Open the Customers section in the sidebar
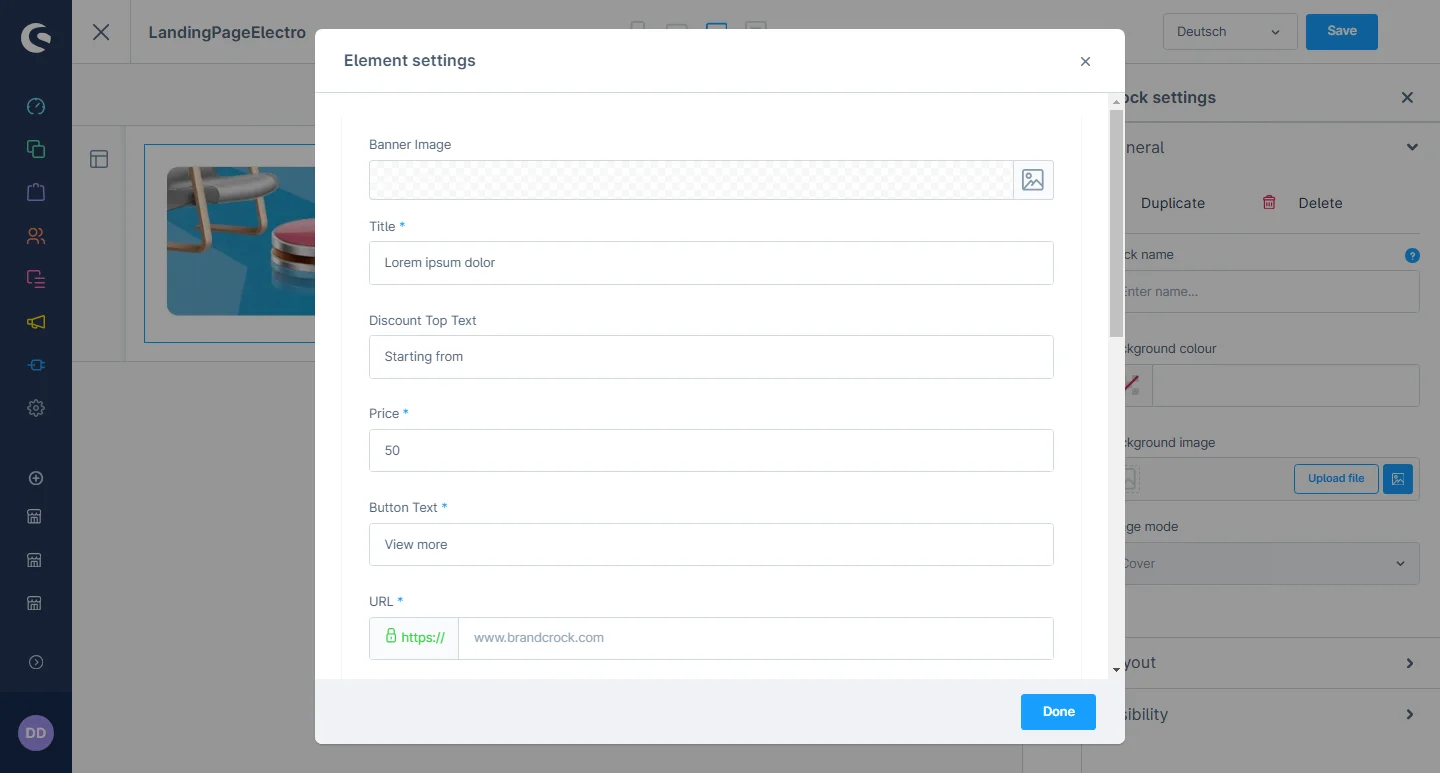This screenshot has height=773, width=1440. [36, 236]
